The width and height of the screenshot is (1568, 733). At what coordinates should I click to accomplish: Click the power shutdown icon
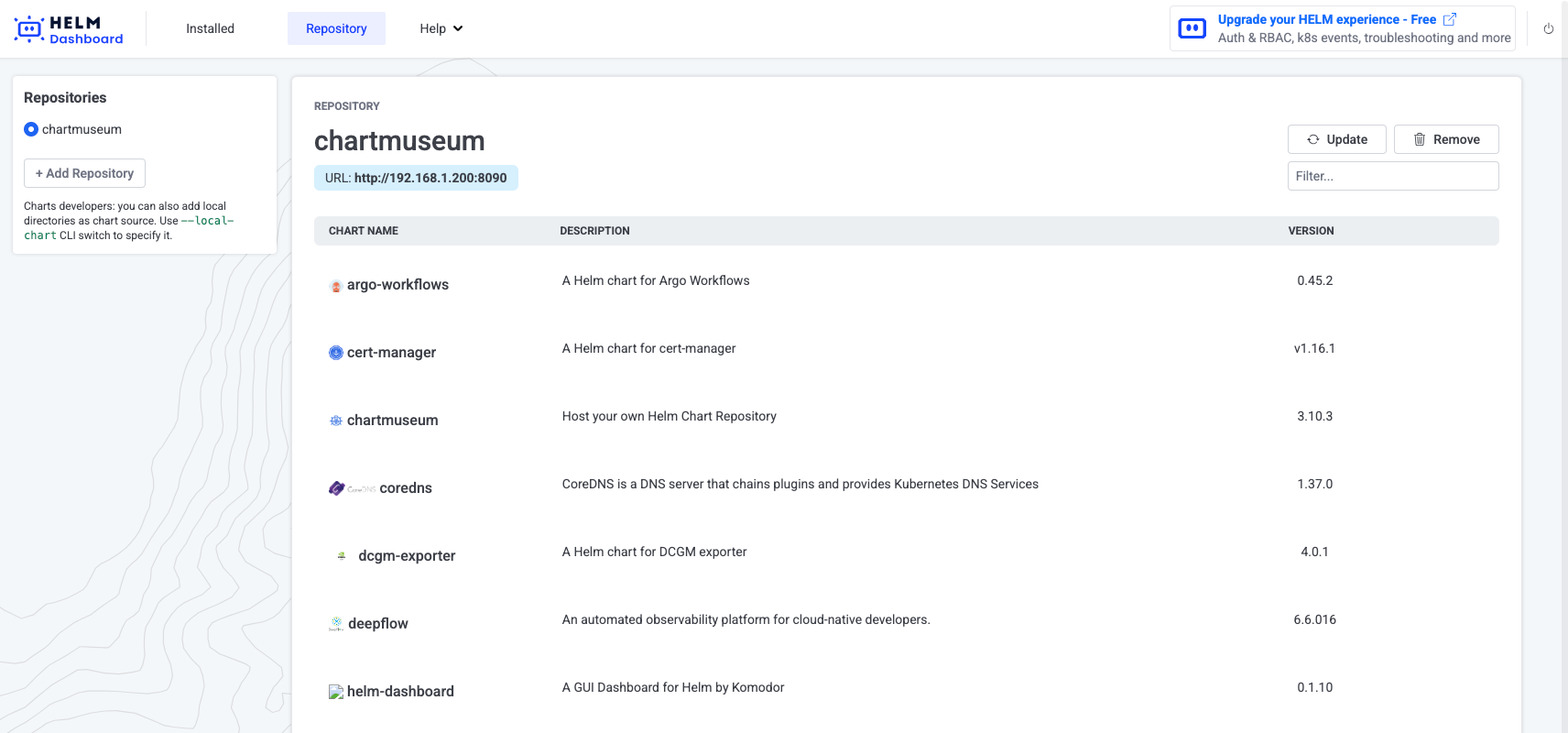point(1548,29)
